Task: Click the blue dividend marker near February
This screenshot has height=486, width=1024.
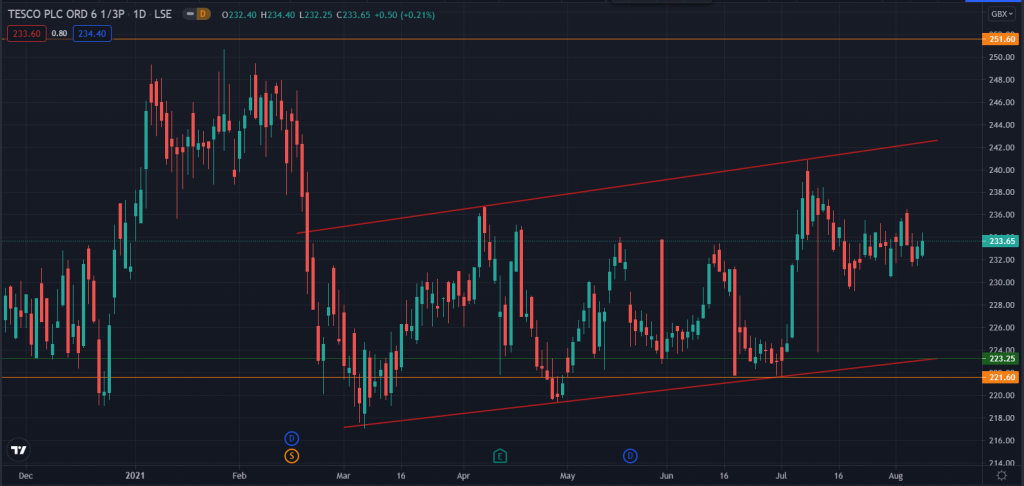Action: pos(291,438)
